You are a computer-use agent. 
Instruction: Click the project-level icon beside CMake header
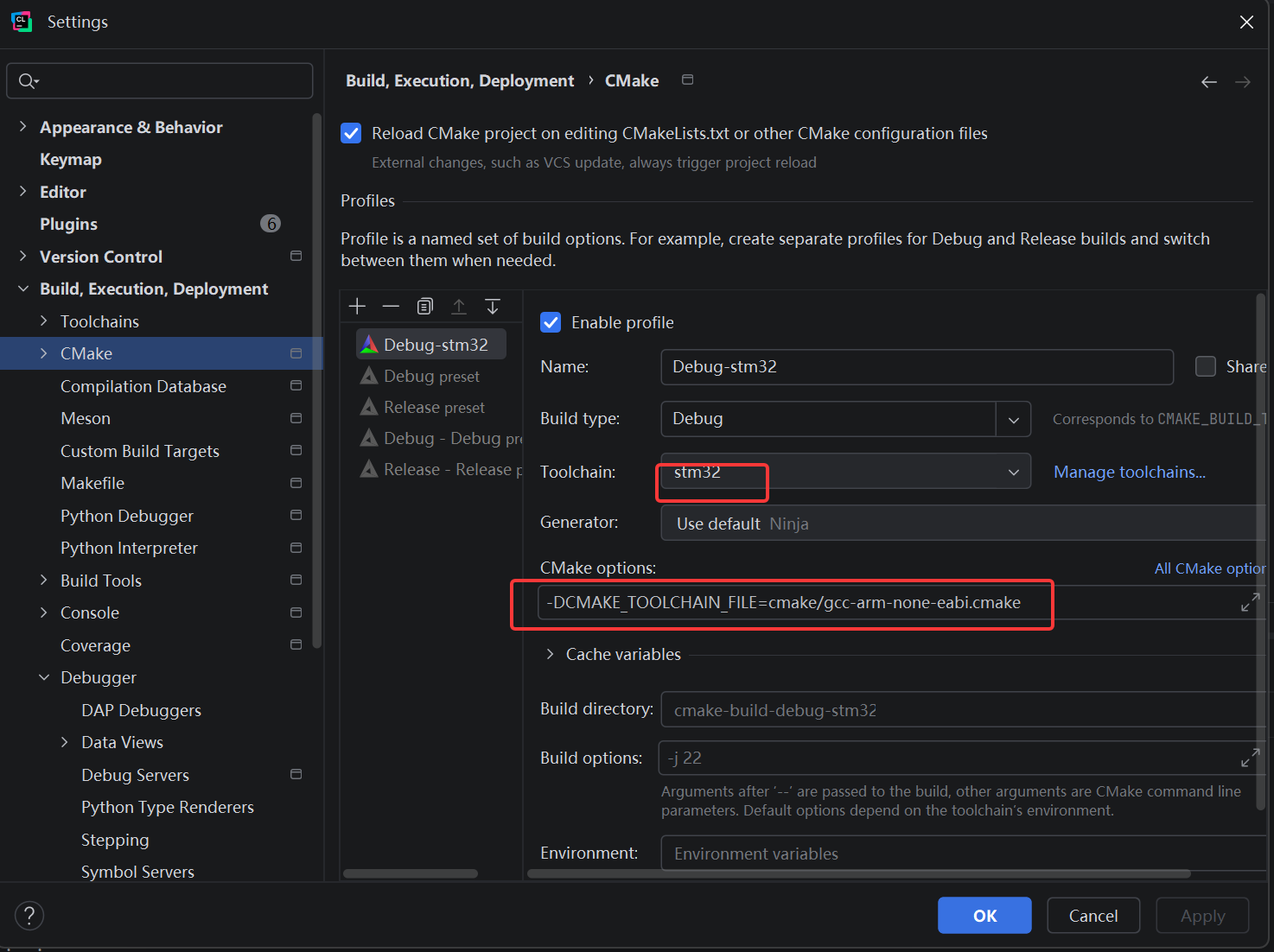688,79
